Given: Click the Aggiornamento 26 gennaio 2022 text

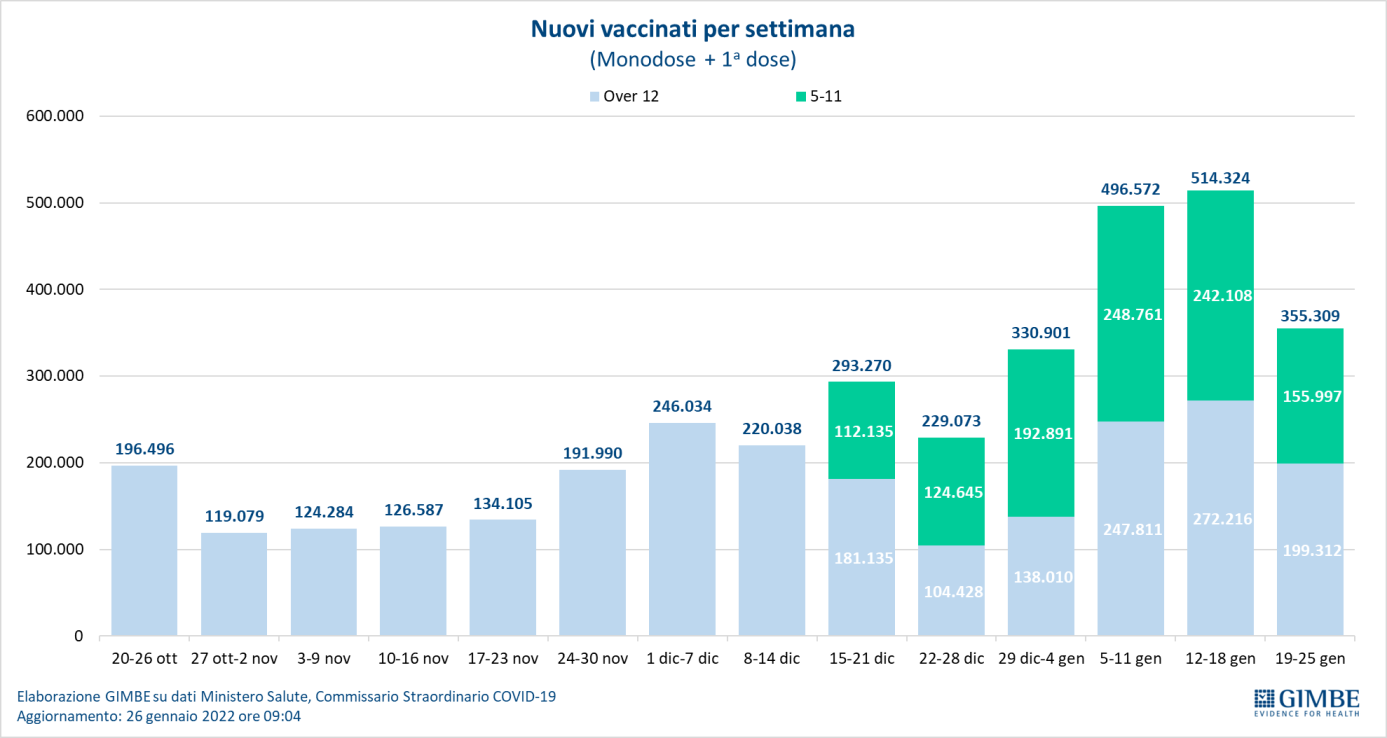Looking at the screenshot, I should [160, 716].
